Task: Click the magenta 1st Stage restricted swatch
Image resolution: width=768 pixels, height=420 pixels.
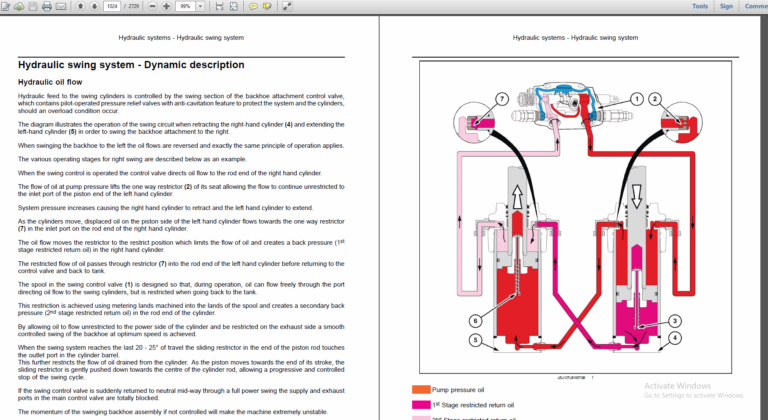Action: point(421,403)
